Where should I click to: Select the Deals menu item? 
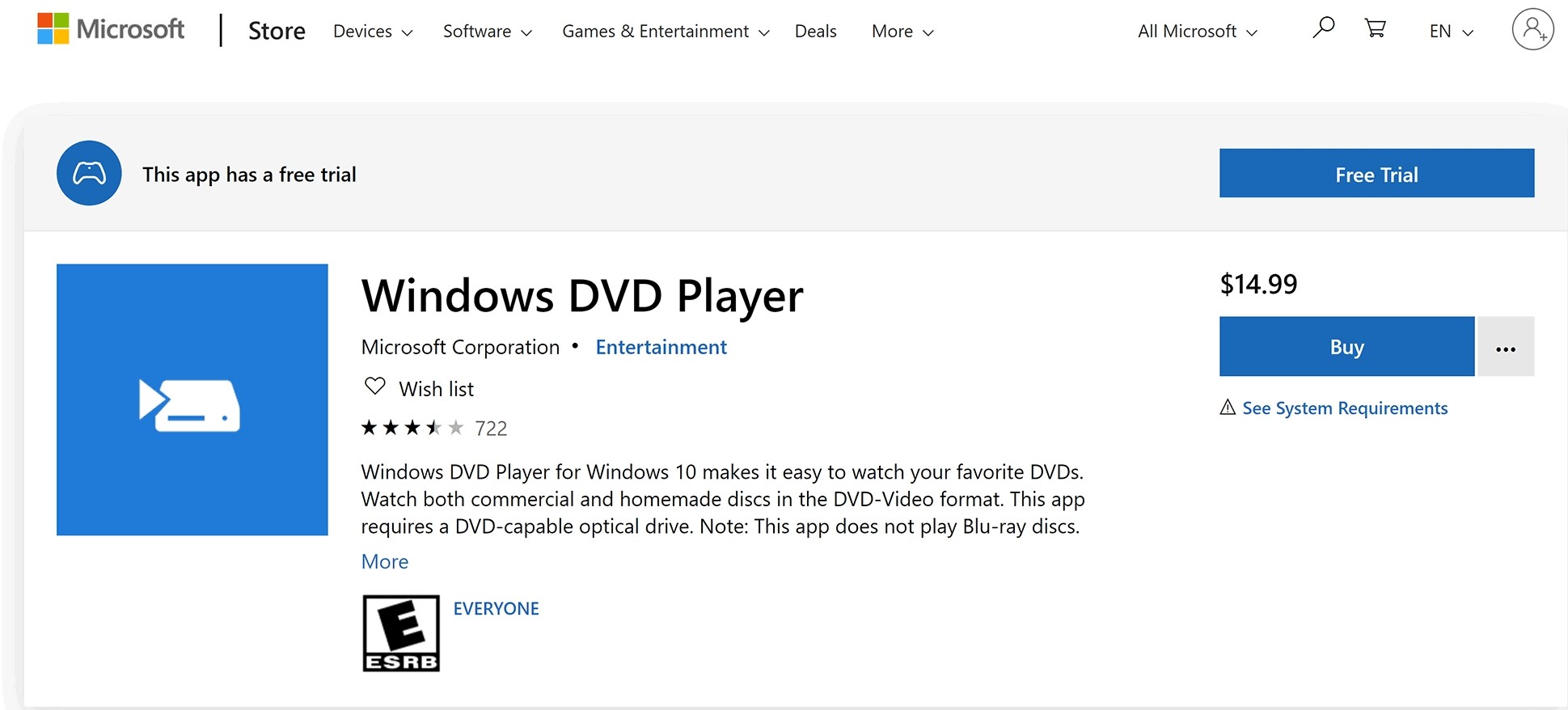815,31
